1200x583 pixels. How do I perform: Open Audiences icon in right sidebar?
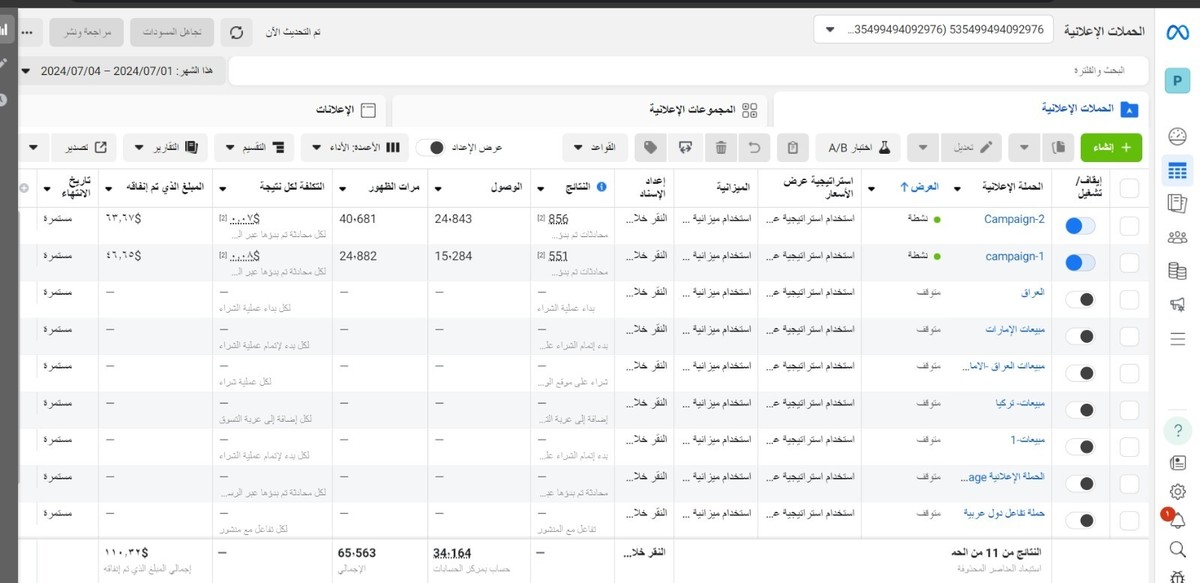coord(1177,237)
